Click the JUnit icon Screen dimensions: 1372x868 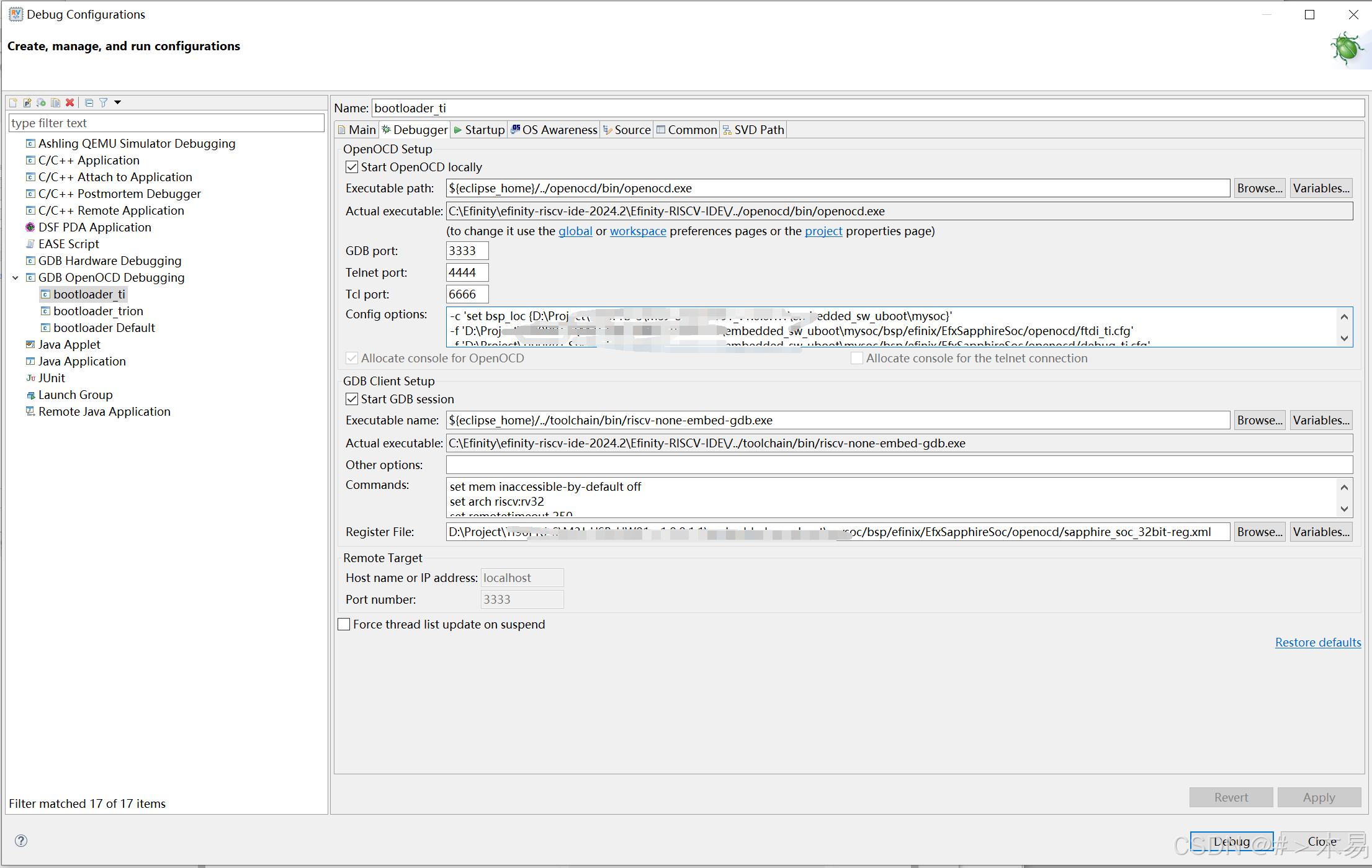[x=30, y=378]
